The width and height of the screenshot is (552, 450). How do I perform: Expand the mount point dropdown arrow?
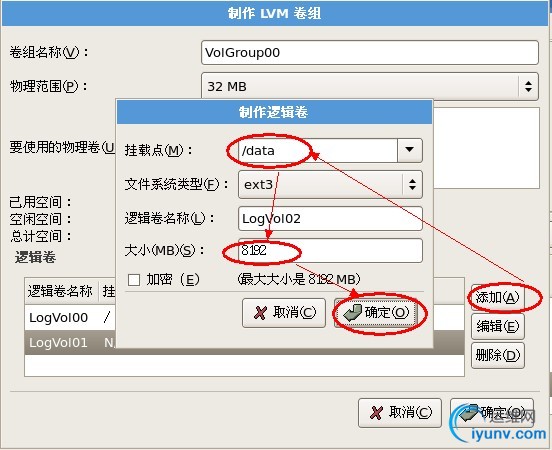coord(410,150)
